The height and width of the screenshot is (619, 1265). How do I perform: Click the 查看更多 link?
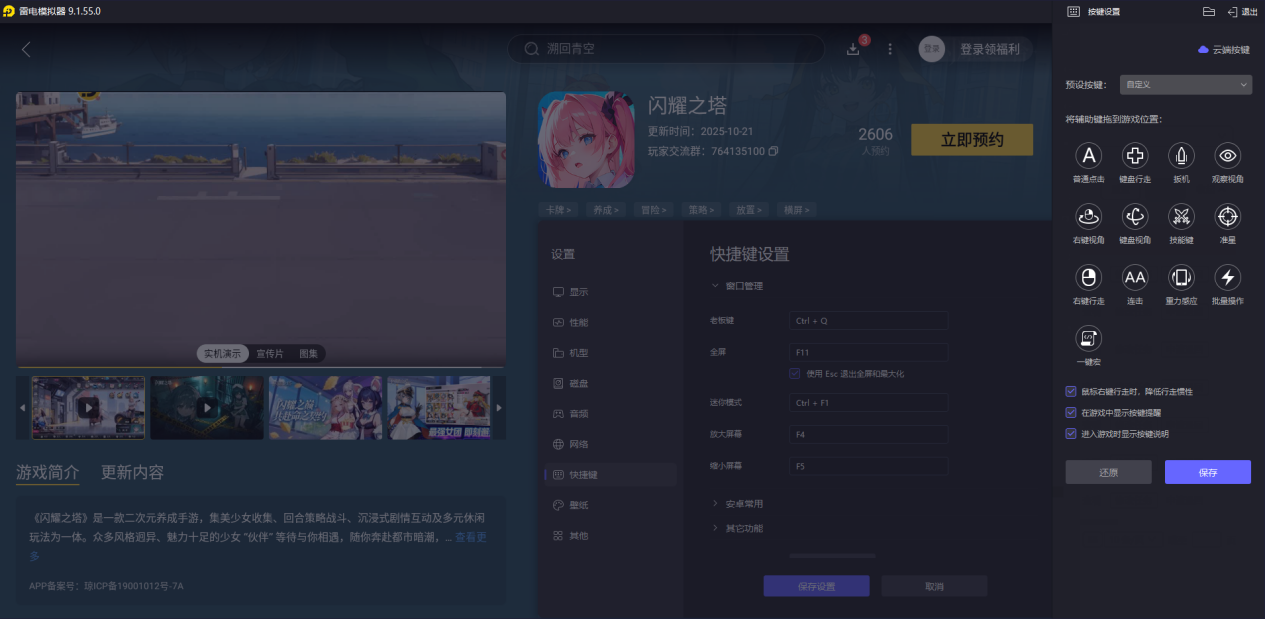(473, 537)
